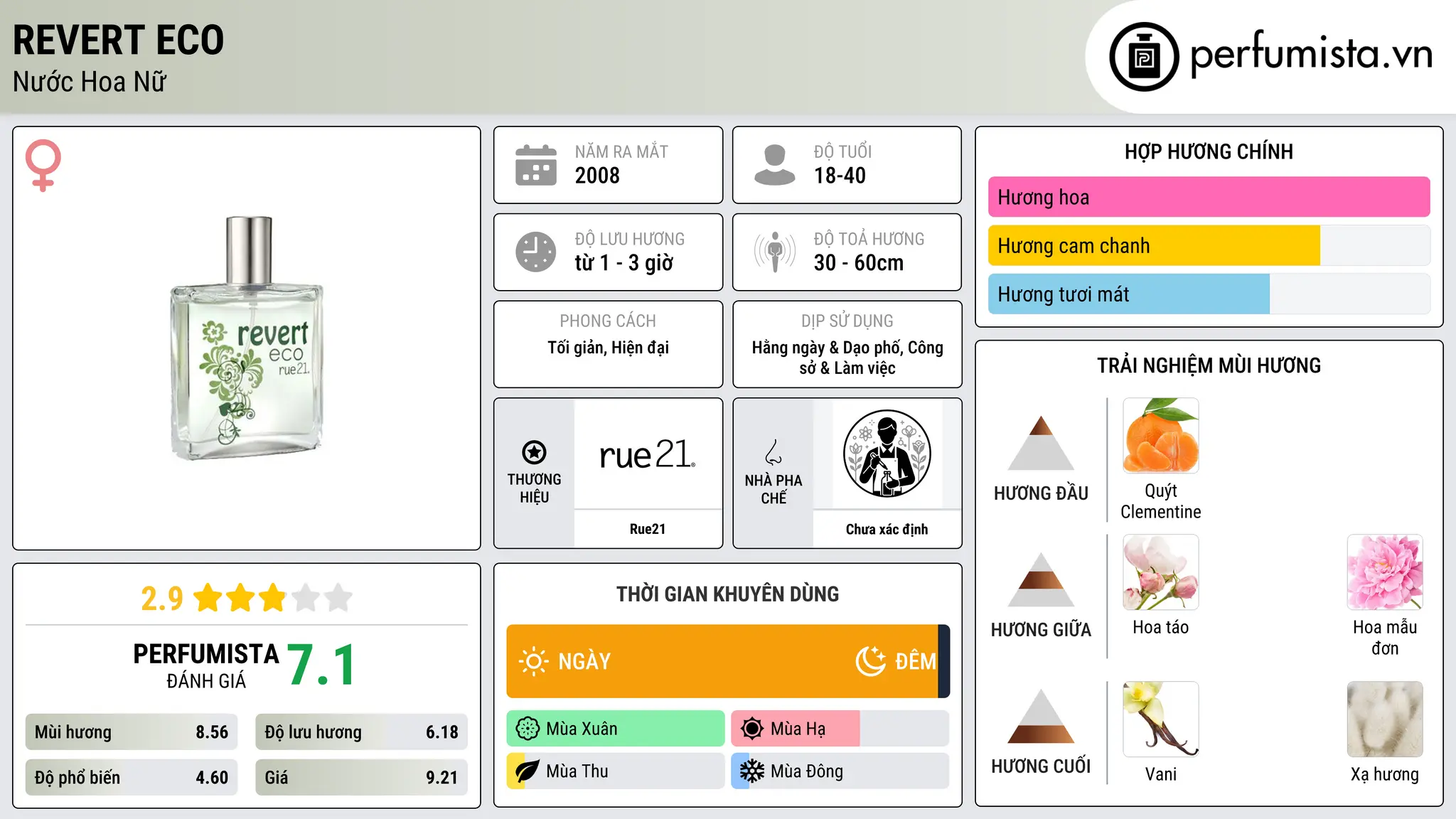Click the yellow Hương cam chanh accord bar
1456x819 pixels.
click(x=1154, y=246)
